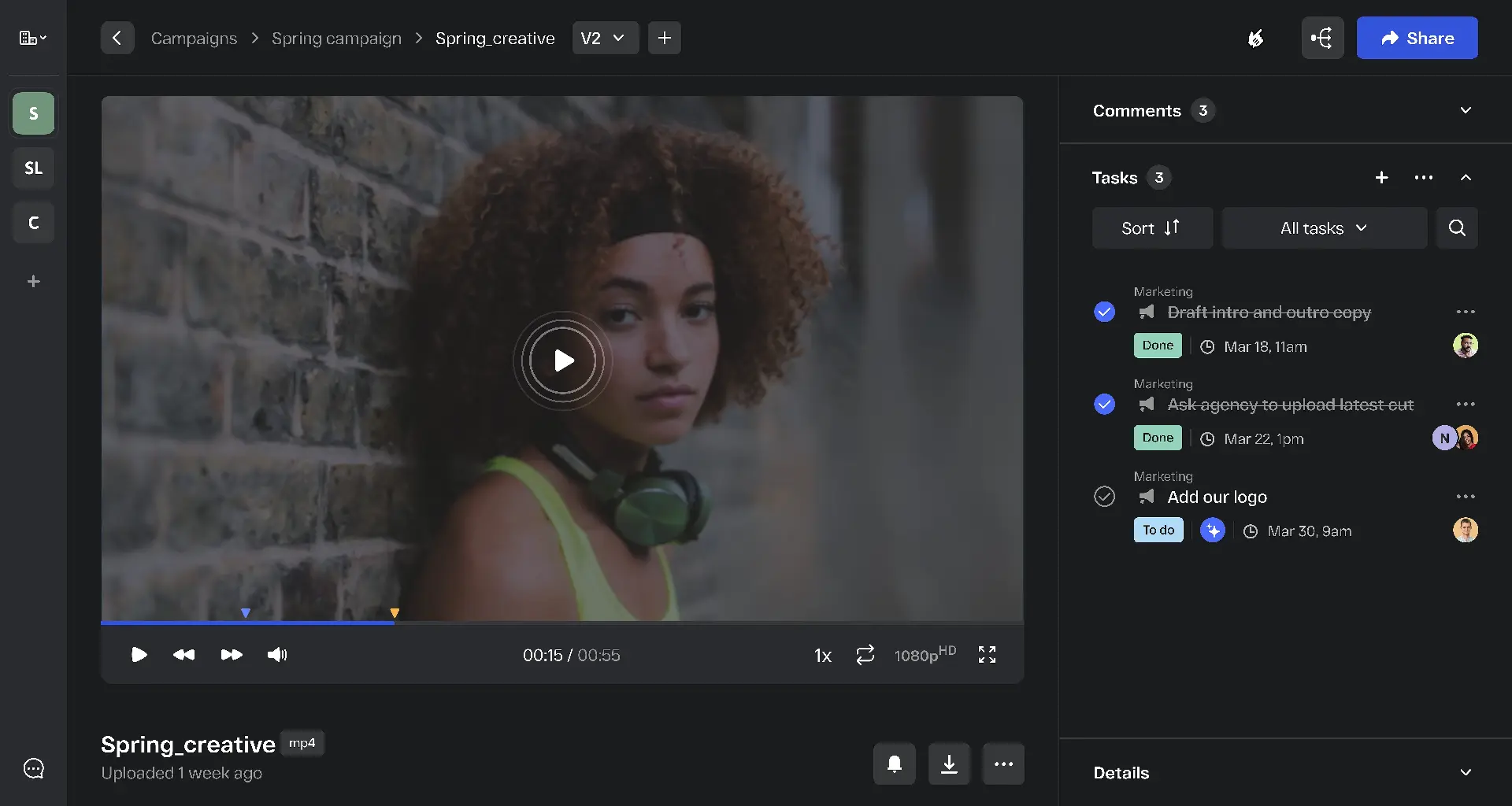Mute the video volume
1512x806 pixels.
pyautogui.click(x=277, y=655)
